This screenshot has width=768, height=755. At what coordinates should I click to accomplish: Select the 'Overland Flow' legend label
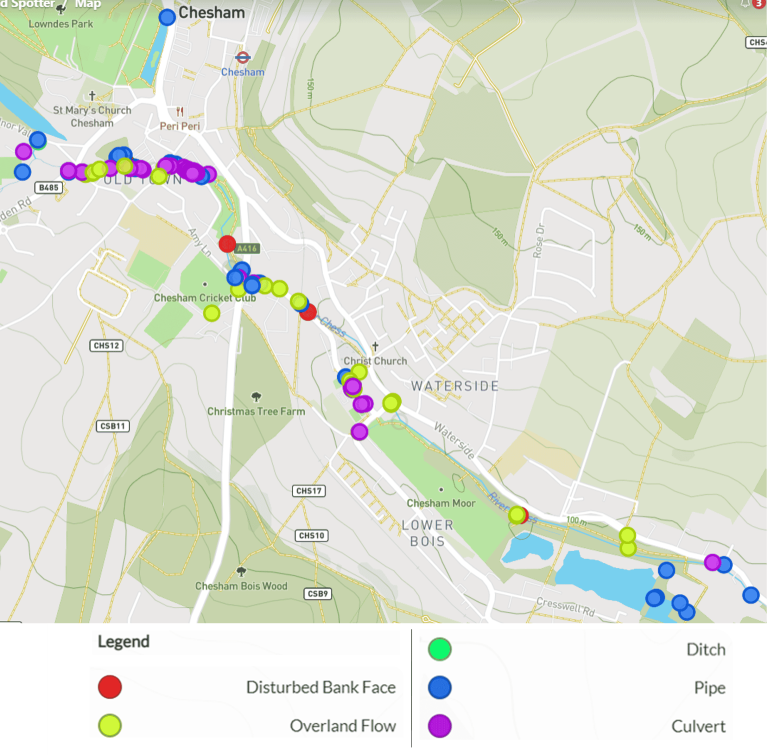[343, 726]
